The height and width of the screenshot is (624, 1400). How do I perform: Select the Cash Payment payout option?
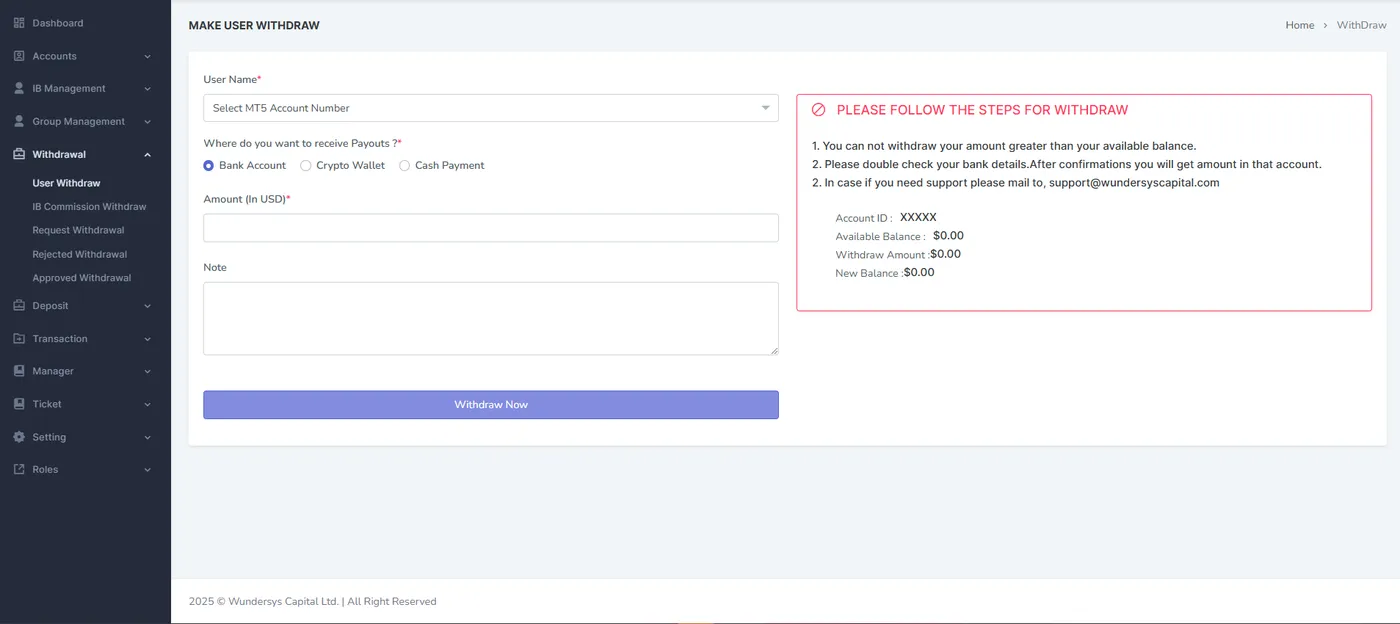[x=405, y=165]
